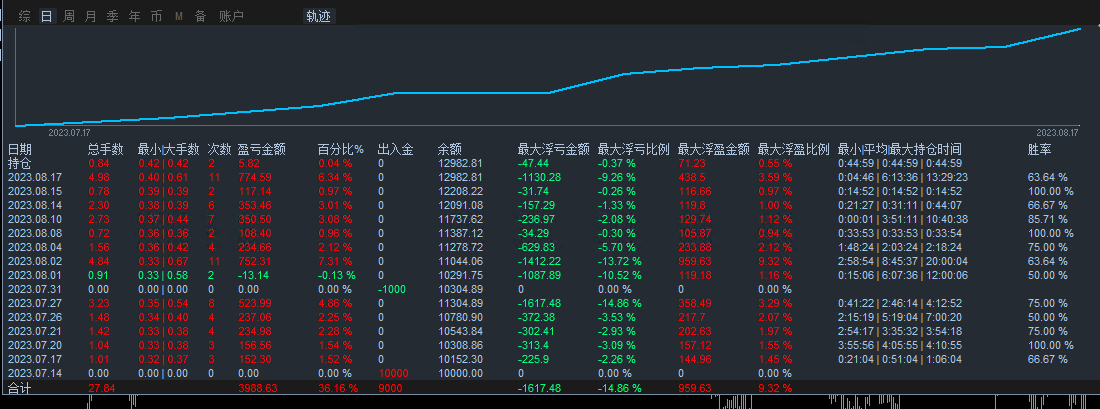Click the 最大浮亏金额 column header
Screen dimensions: 1100x409
click(x=553, y=149)
